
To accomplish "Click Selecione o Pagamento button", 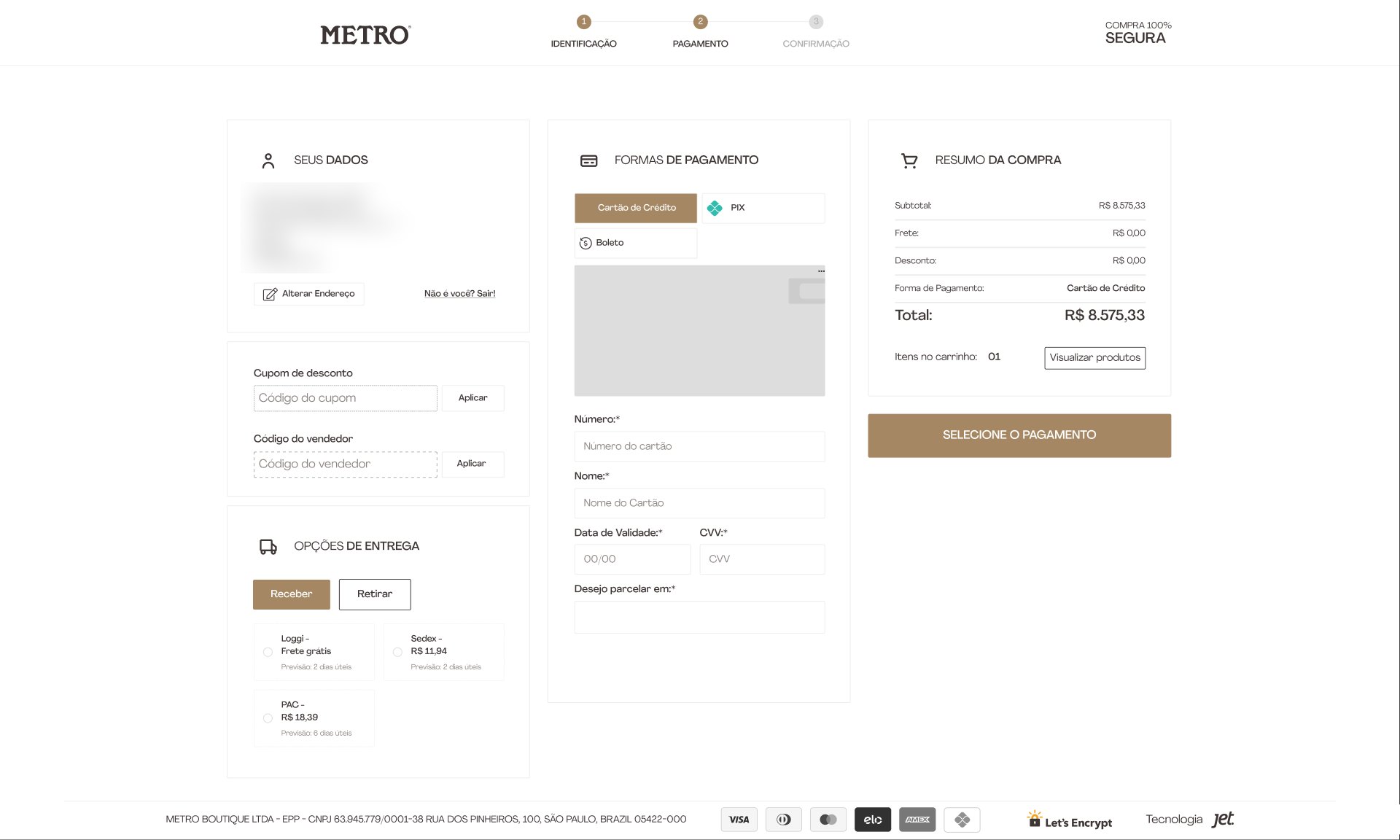I will click(x=1019, y=435).
